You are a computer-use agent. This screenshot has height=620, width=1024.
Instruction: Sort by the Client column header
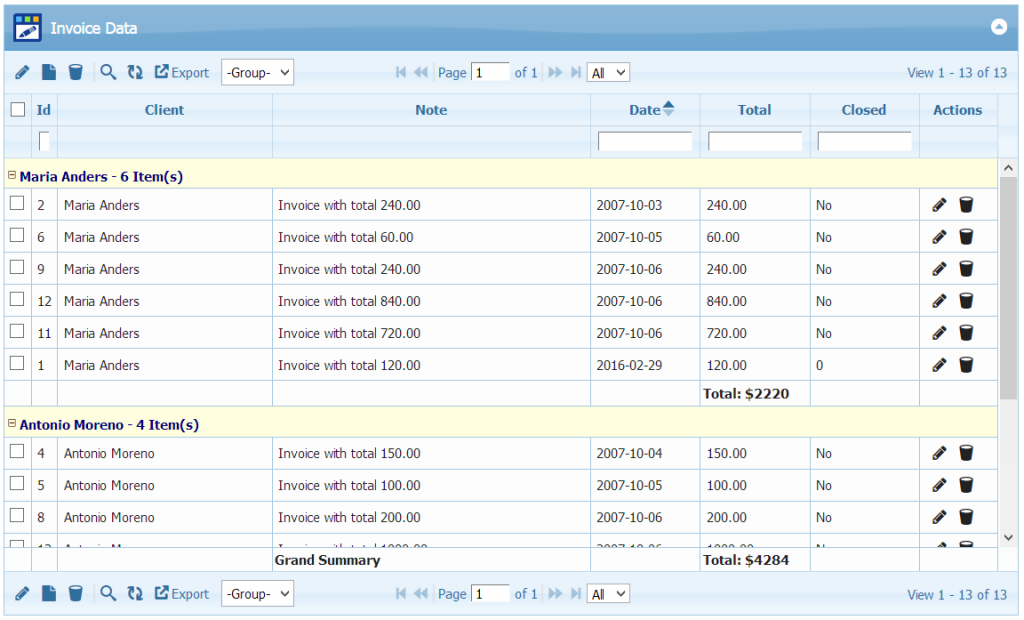point(164,110)
